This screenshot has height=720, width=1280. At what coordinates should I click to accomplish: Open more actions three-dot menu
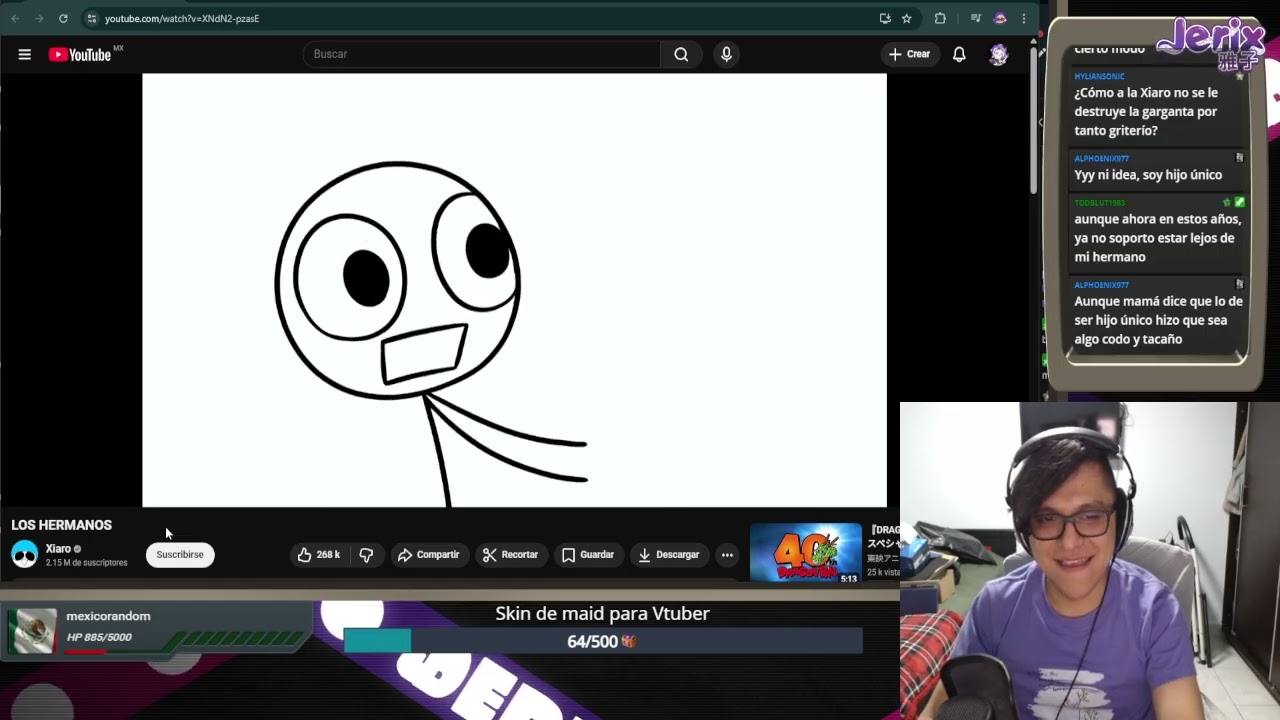pos(727,555)
